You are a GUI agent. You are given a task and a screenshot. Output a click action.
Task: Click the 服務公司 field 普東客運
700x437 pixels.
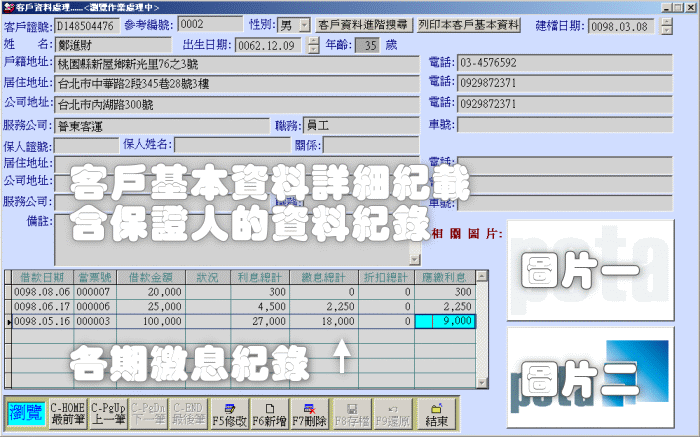coord(162,126)
